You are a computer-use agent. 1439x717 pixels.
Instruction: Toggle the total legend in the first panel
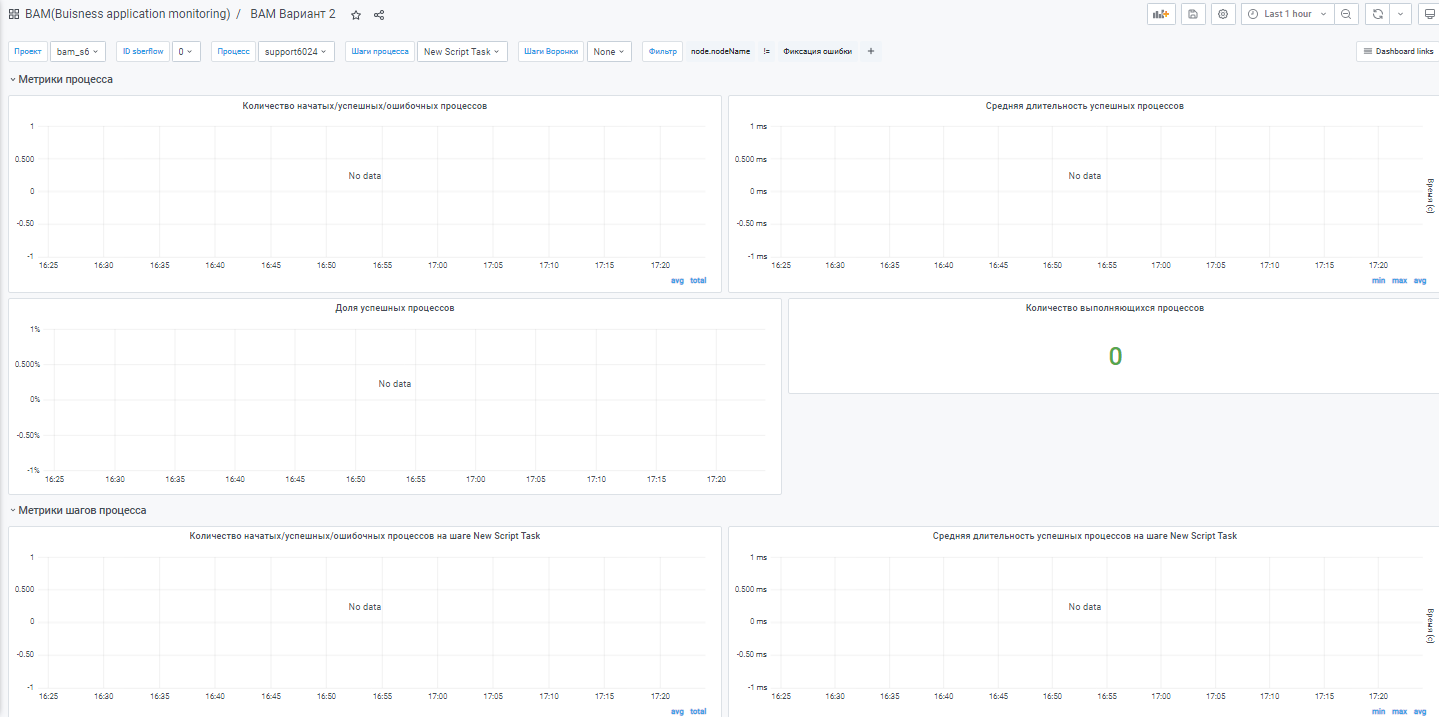pos(698,280)
